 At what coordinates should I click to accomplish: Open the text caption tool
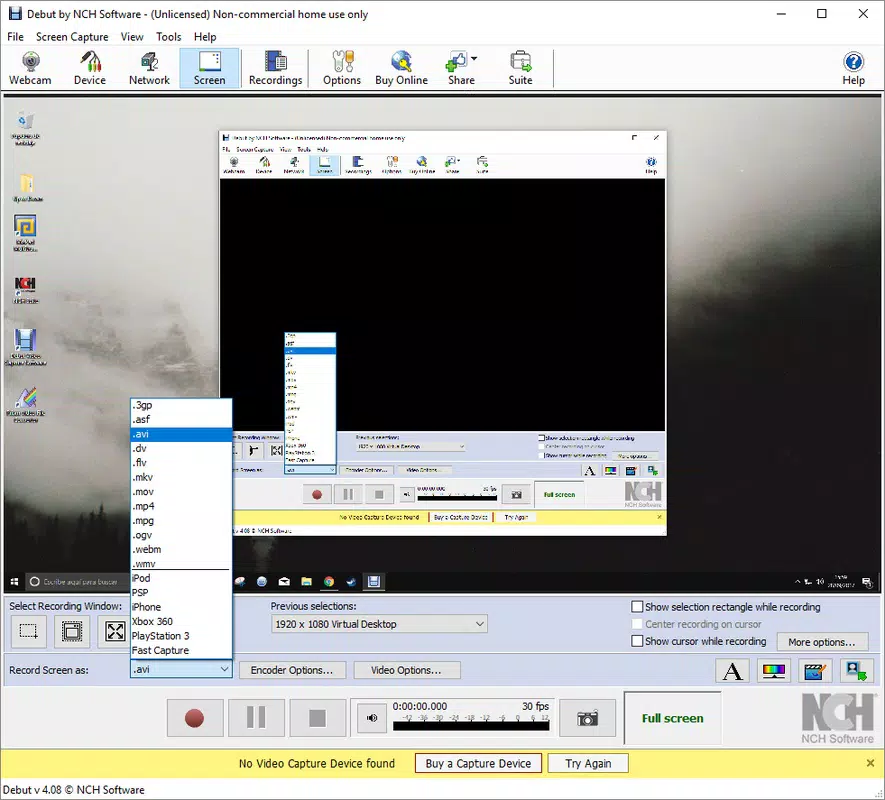pyautogui.click(x=733, y=671)
